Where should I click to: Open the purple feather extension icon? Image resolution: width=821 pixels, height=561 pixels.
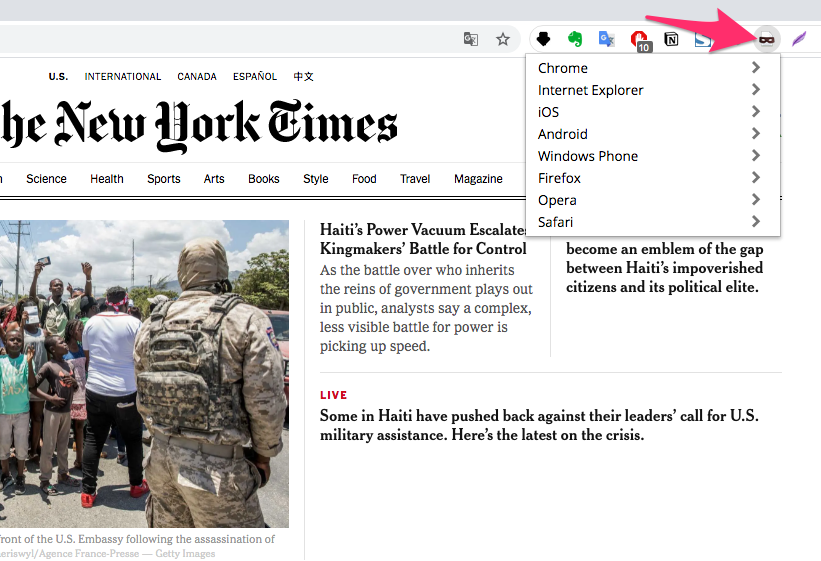[x=799, y=39]
